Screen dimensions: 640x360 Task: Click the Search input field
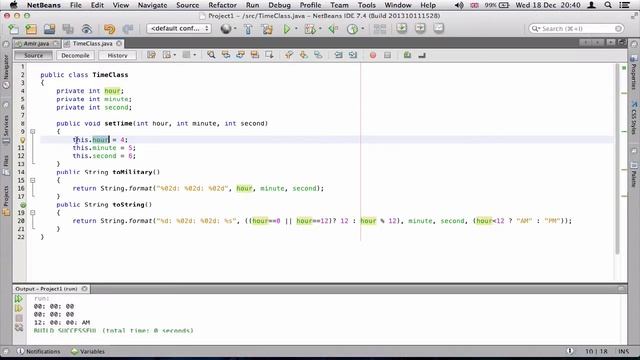point(576,29)
